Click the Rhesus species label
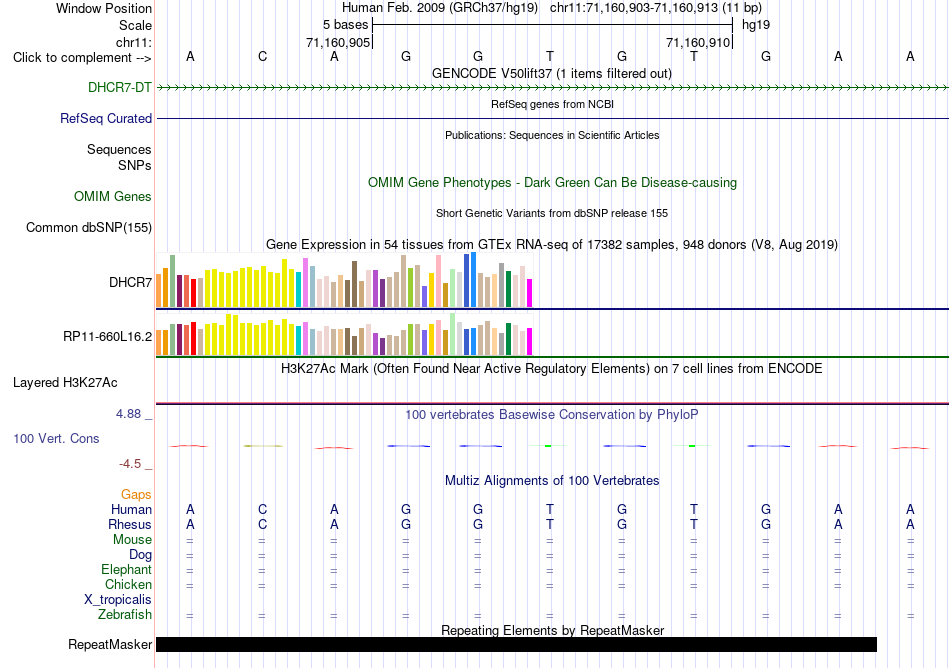Screen dimensions: 950x668 point(130,524)
